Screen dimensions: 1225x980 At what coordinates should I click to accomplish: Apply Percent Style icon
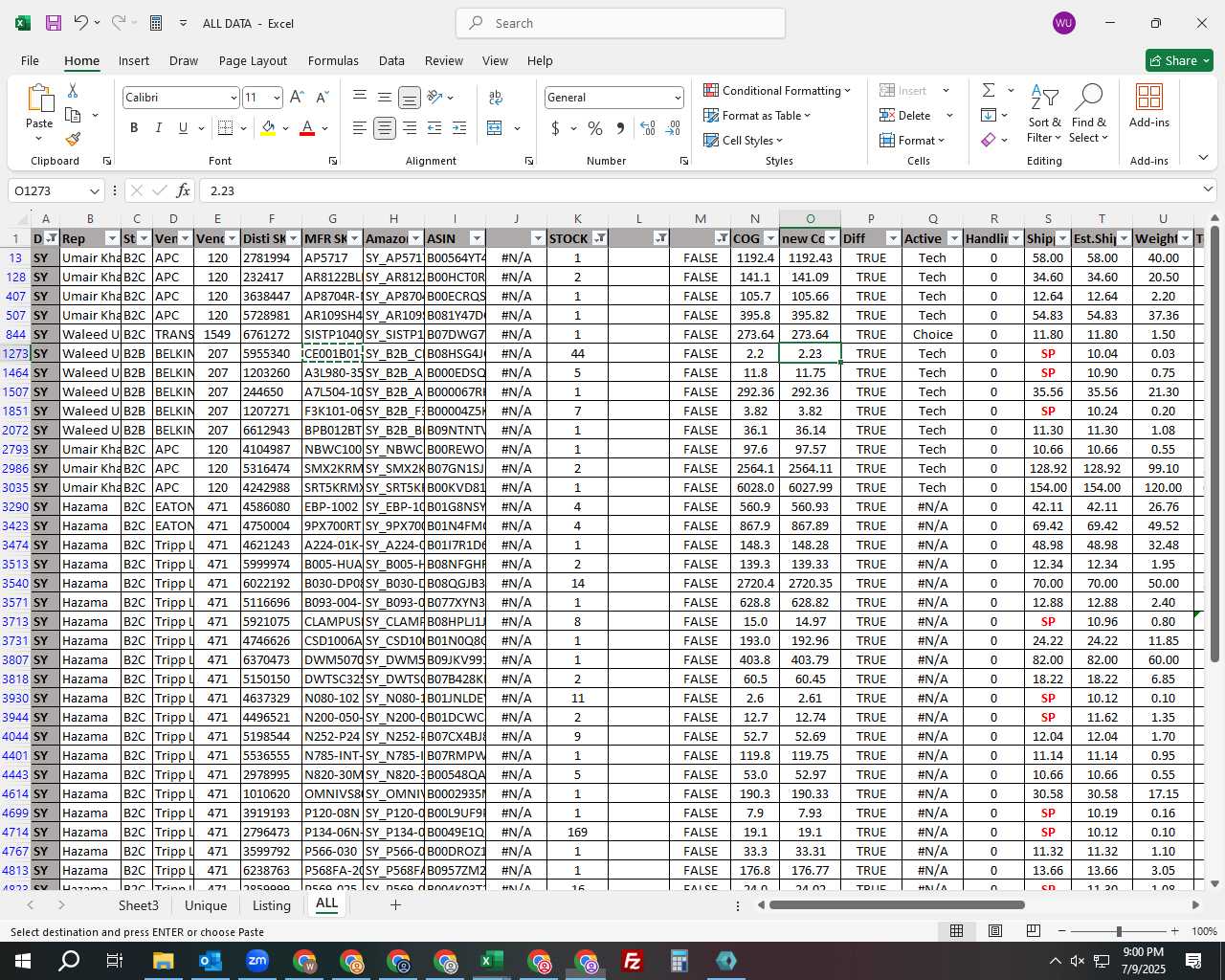coord(595,128)
